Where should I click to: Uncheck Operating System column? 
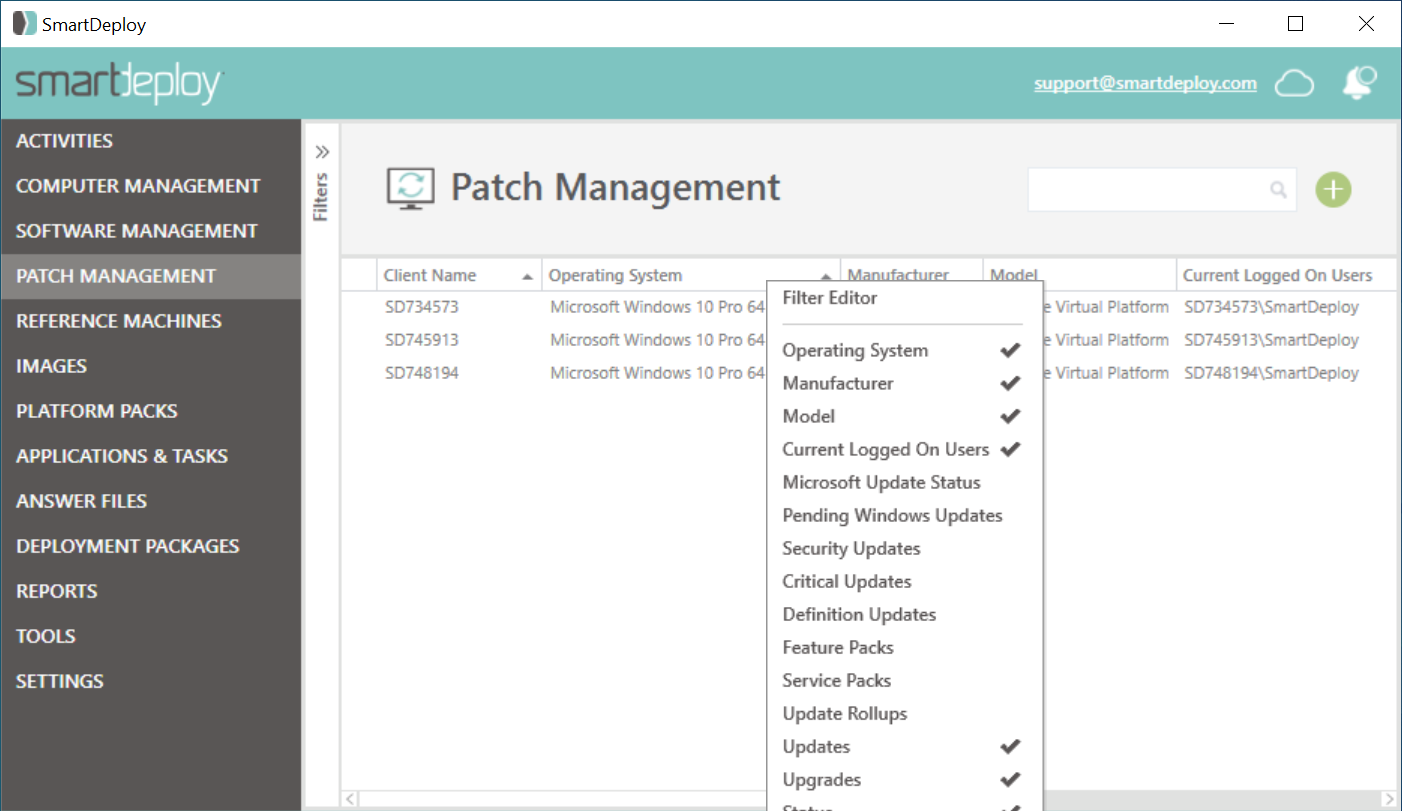pyautogui.click(x=904, y=350)
